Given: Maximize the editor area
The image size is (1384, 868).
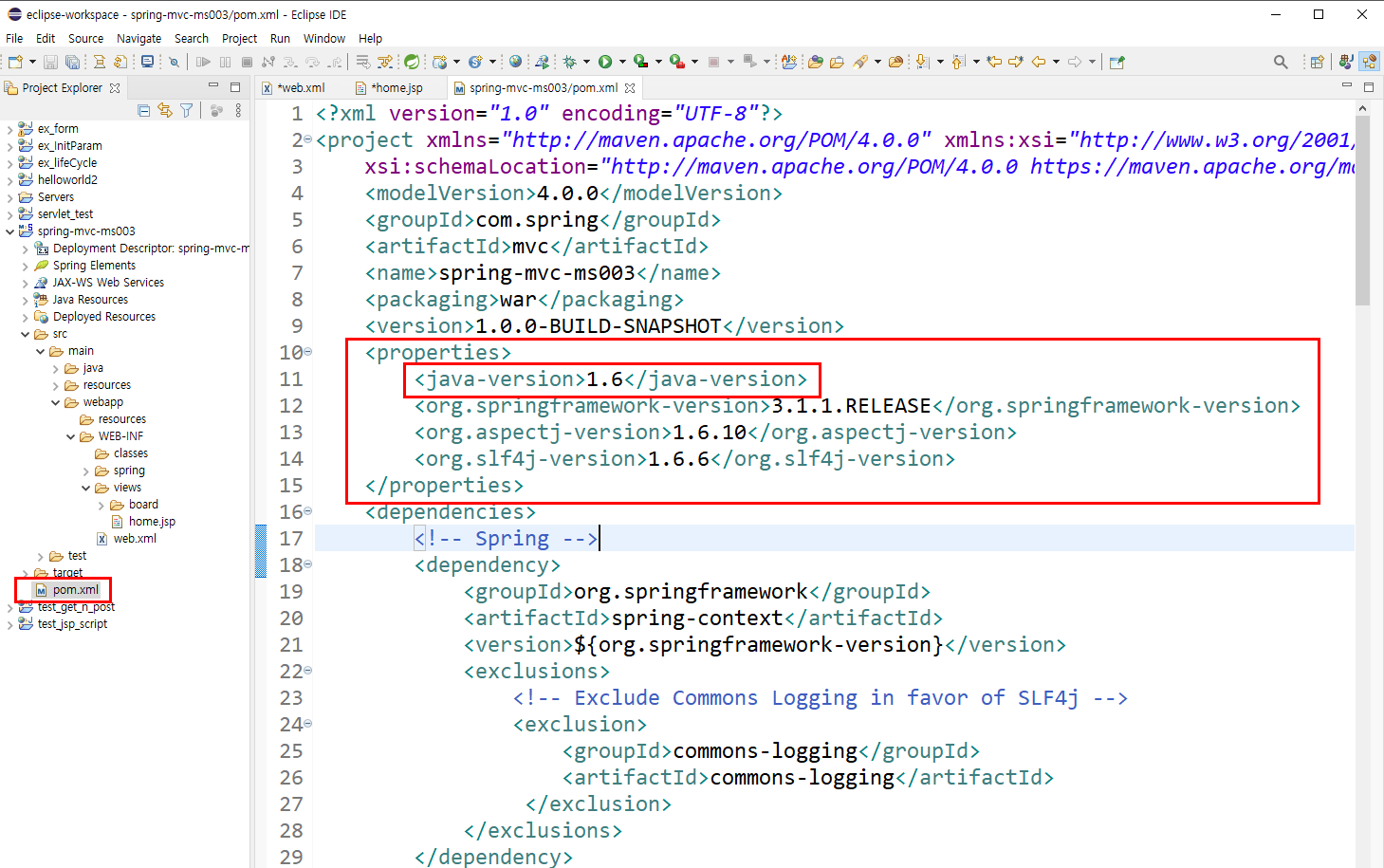Looking at the screenshot, I should 1369,86.
